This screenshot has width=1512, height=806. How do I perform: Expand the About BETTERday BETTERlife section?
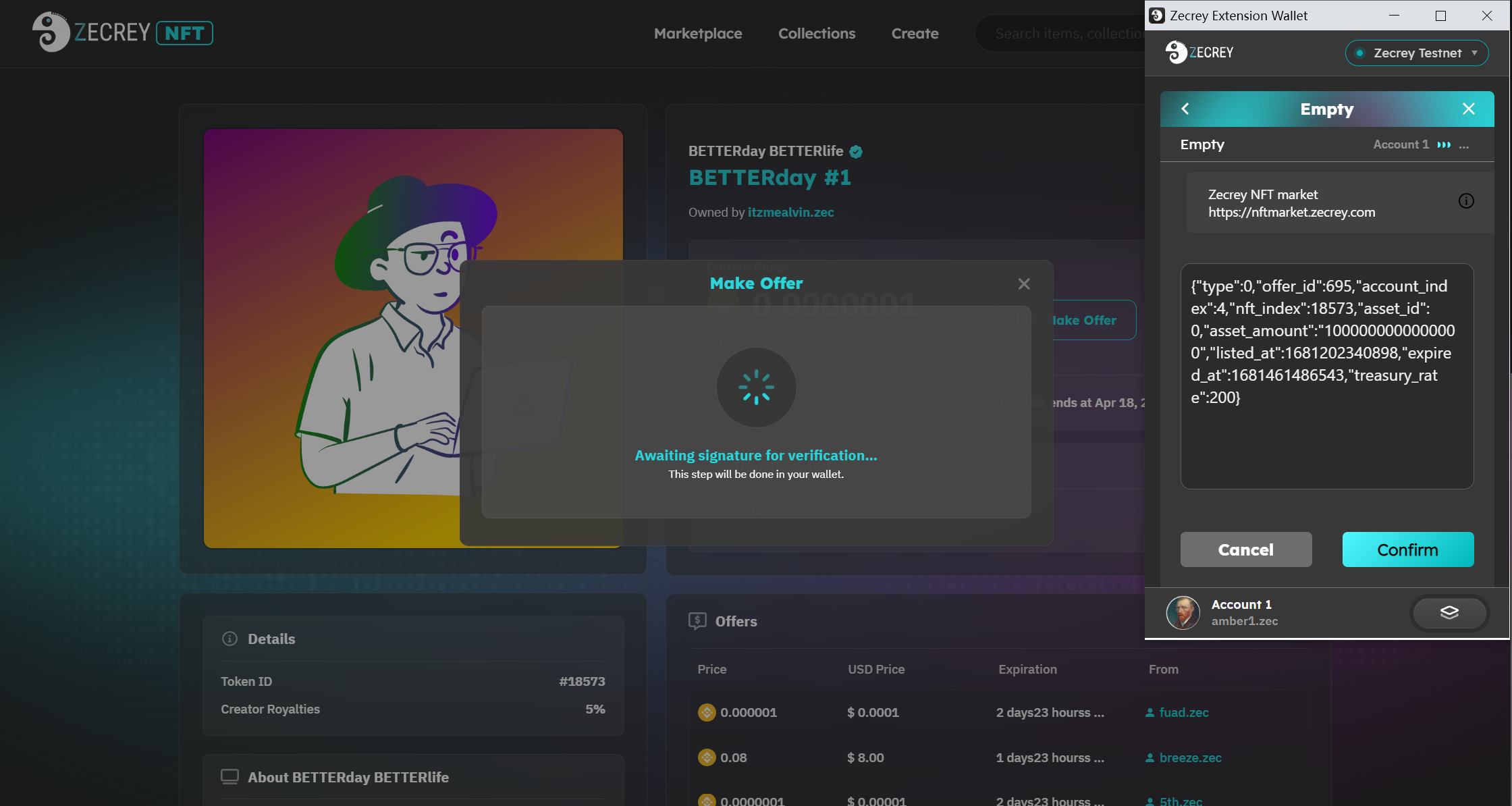(348, 777)
